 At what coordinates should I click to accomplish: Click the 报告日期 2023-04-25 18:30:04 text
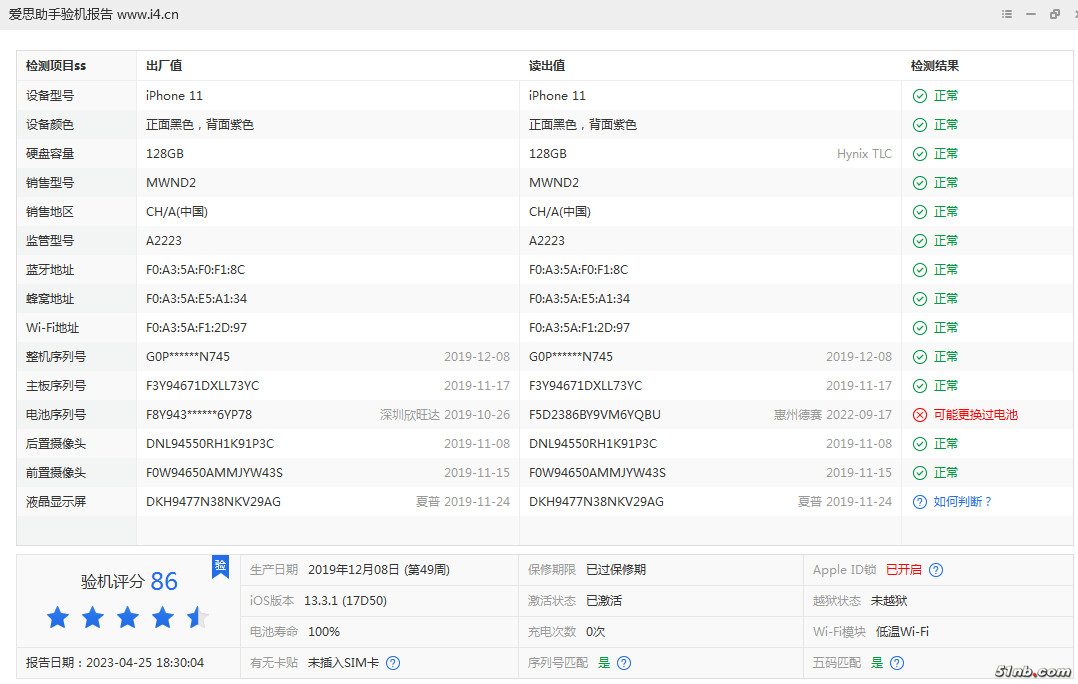point(115,663)
